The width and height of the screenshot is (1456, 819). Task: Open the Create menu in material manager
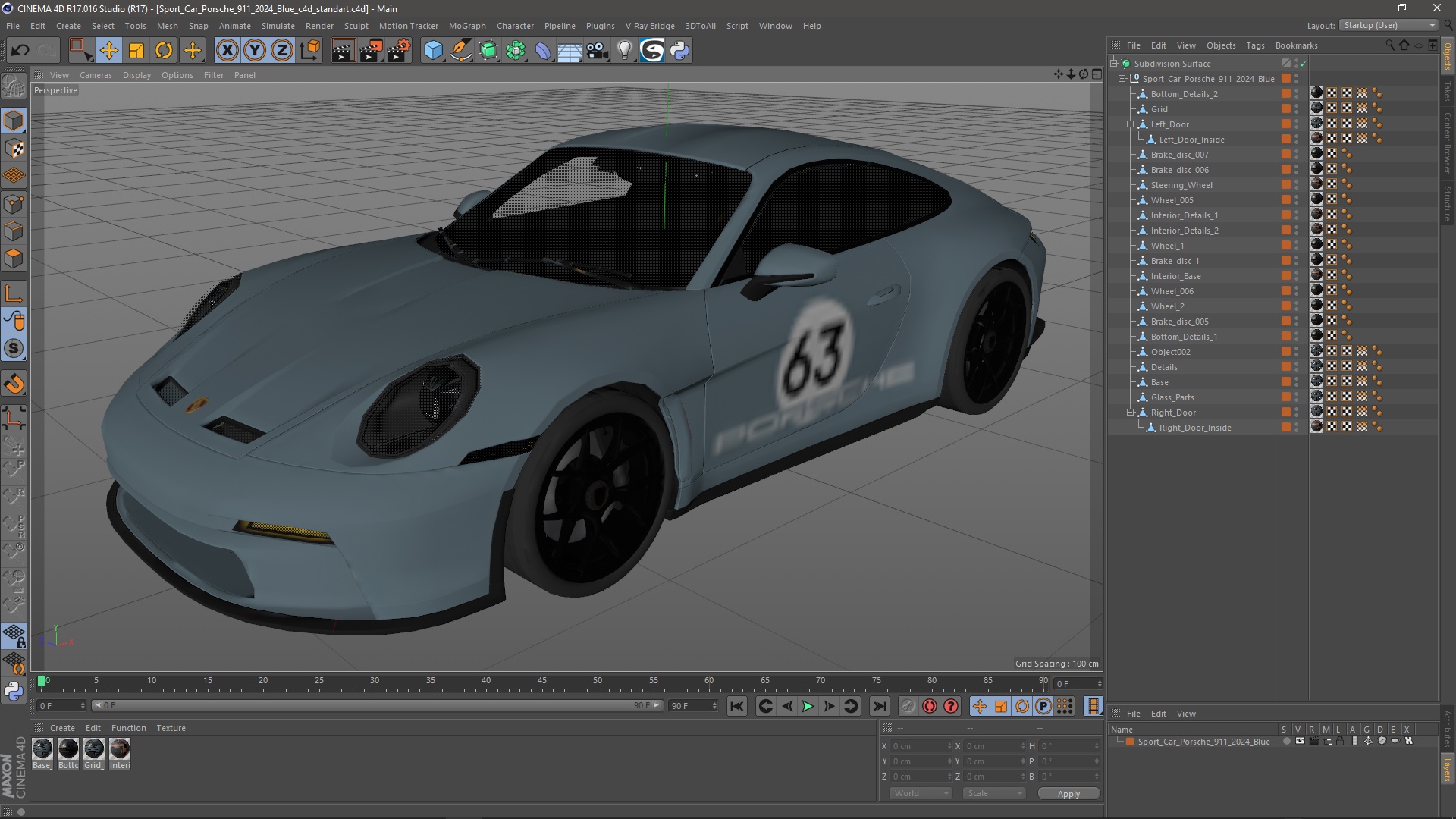click(62, 728)
